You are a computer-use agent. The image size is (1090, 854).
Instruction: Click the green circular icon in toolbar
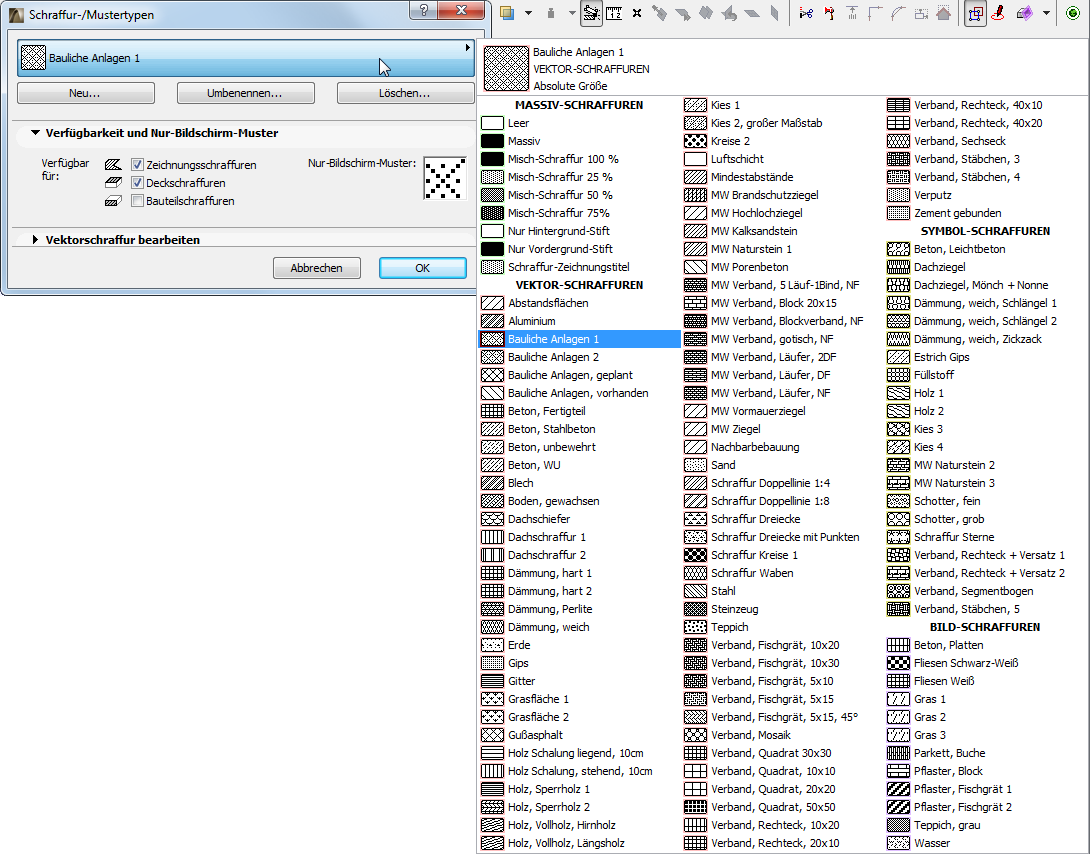pyautogui.click(x=1073, y=13)
